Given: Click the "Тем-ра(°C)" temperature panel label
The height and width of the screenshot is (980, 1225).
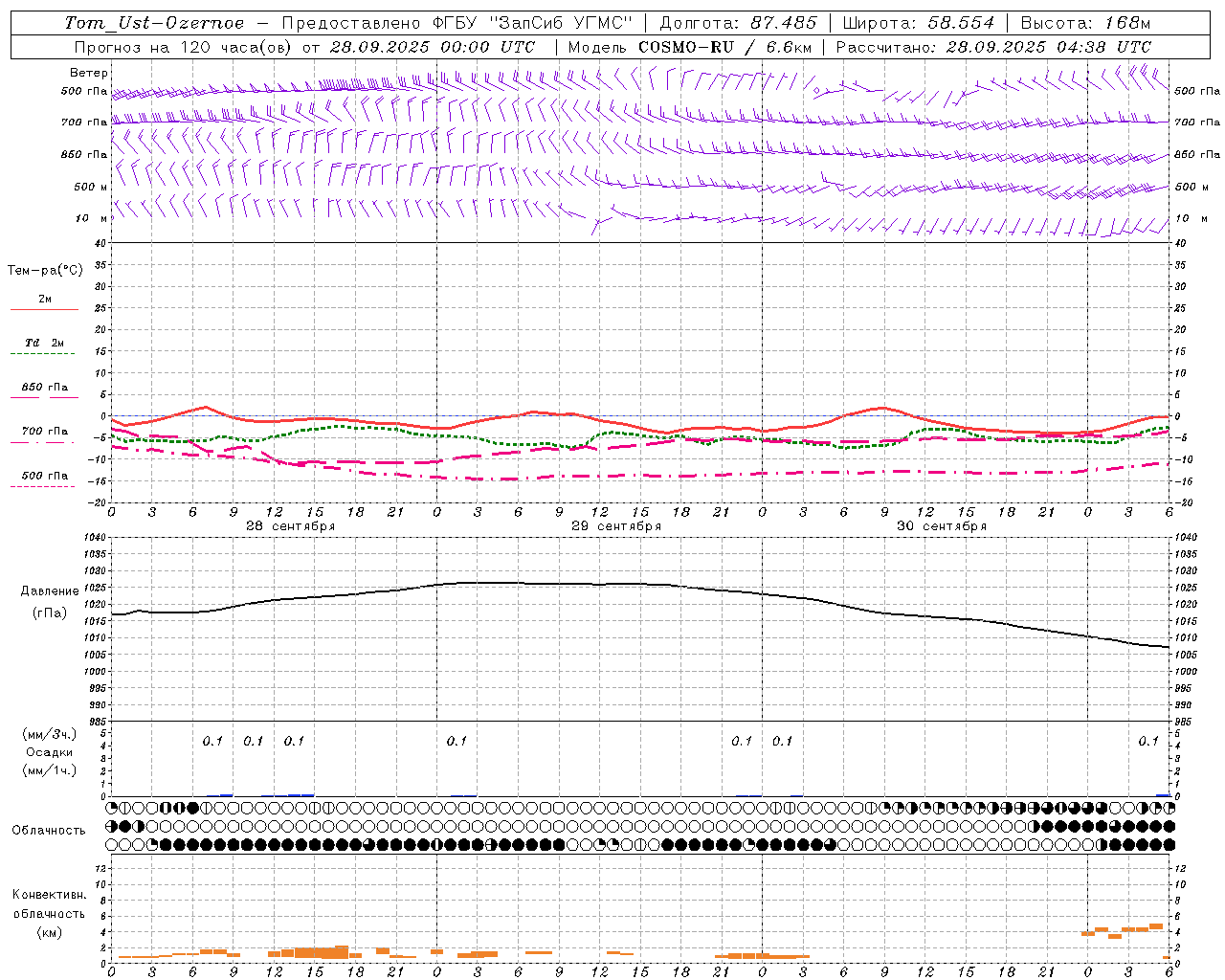Looking at the screenshot, I should click(45, 271).
